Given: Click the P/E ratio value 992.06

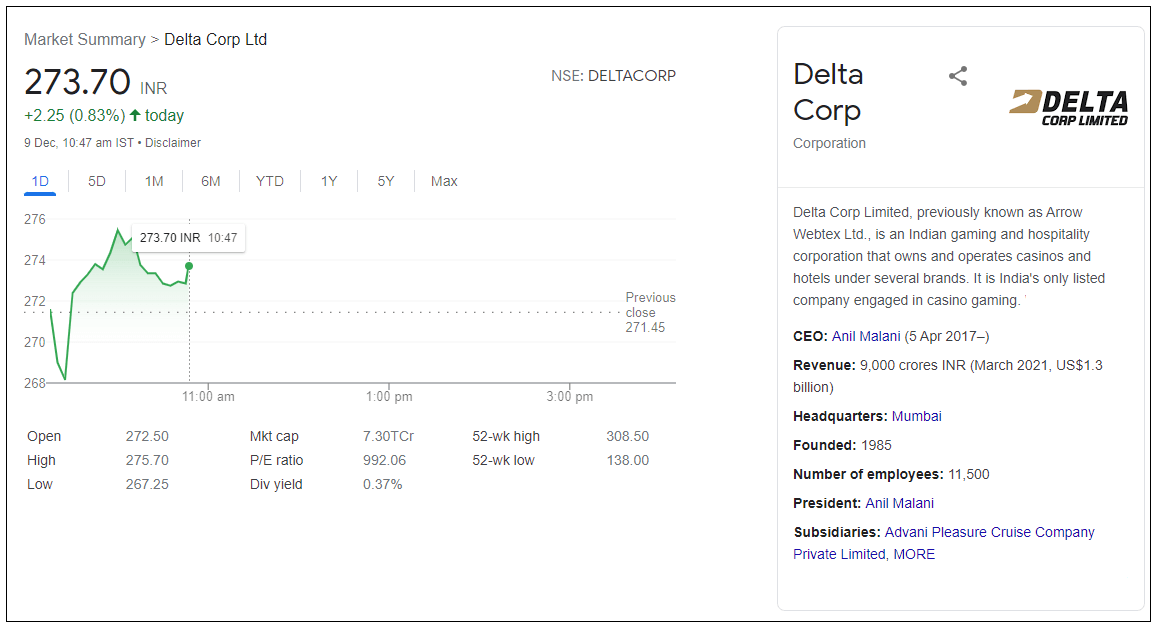Looking at the screenshot, I should coord(385,460).
